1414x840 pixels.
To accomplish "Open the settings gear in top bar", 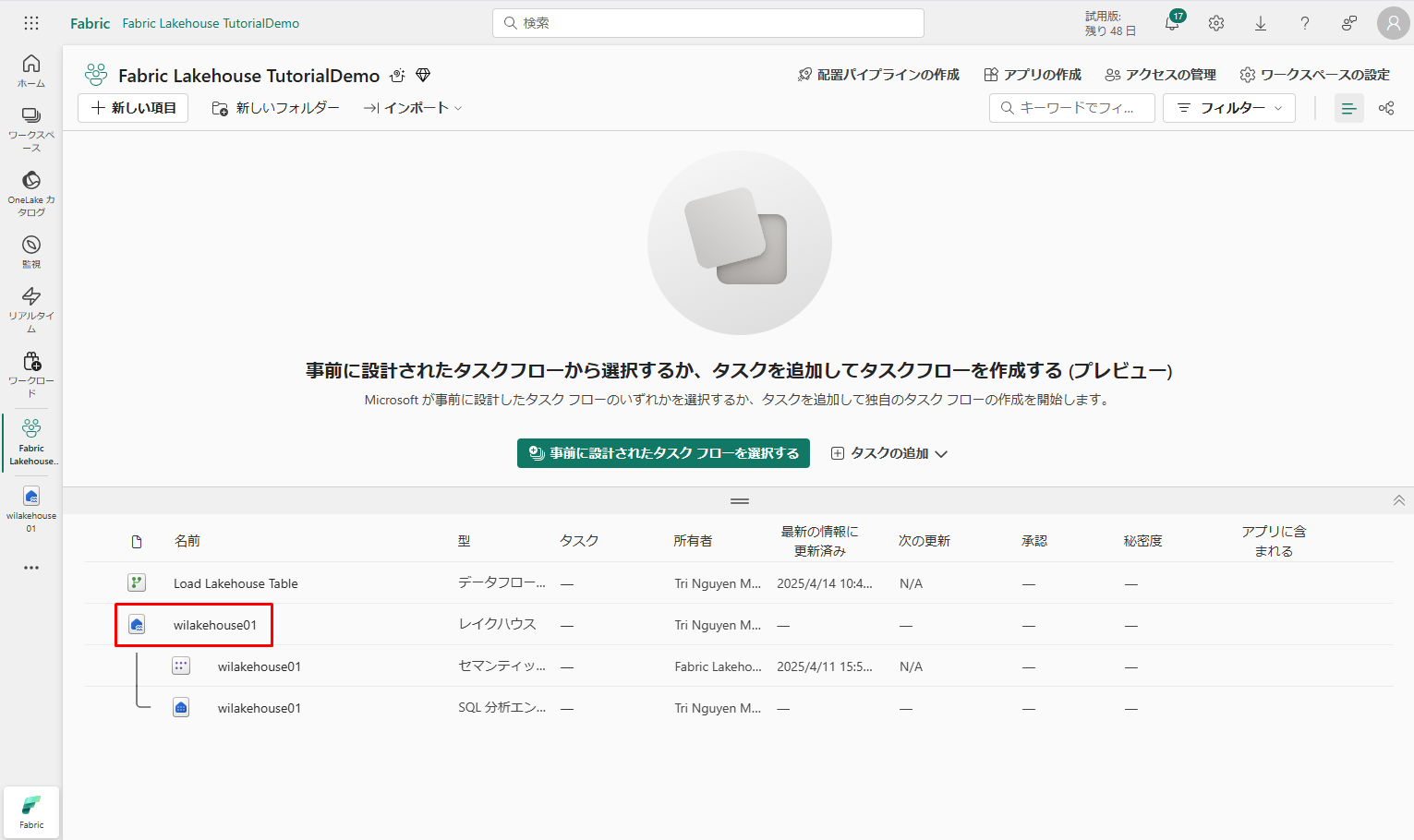I will [1216, 23].
